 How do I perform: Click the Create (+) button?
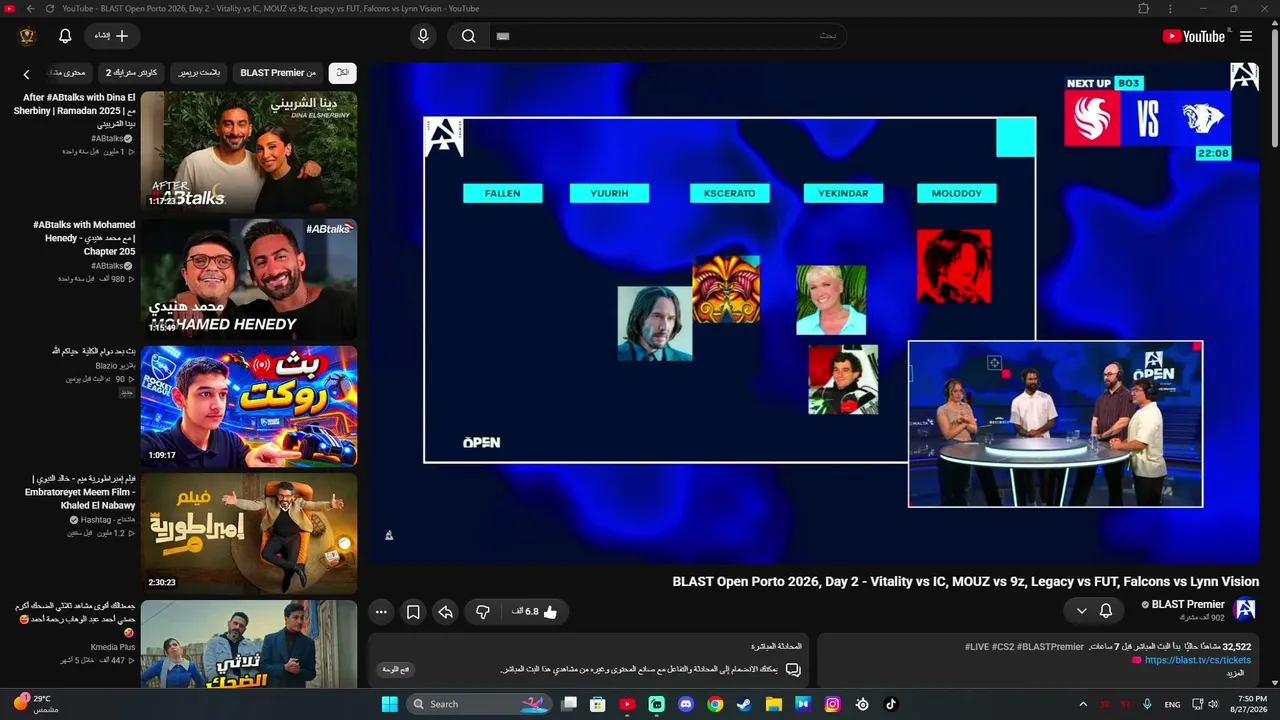[112, 36]
